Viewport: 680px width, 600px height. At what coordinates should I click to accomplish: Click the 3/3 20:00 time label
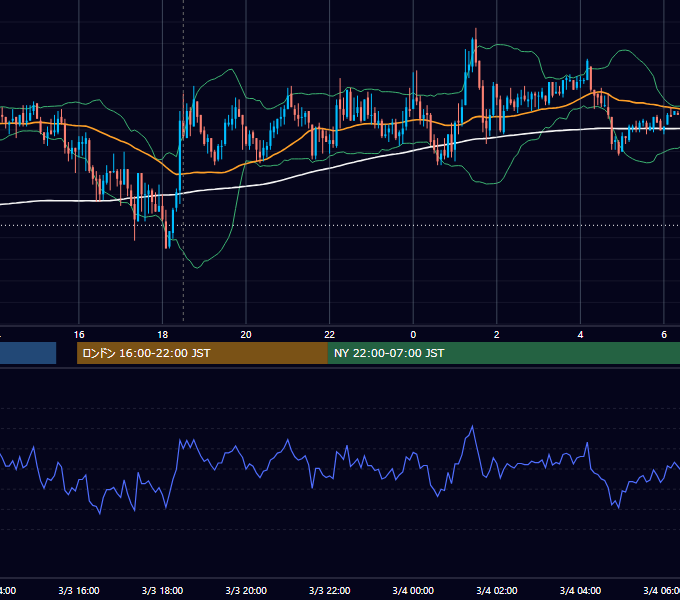(246, 590)
